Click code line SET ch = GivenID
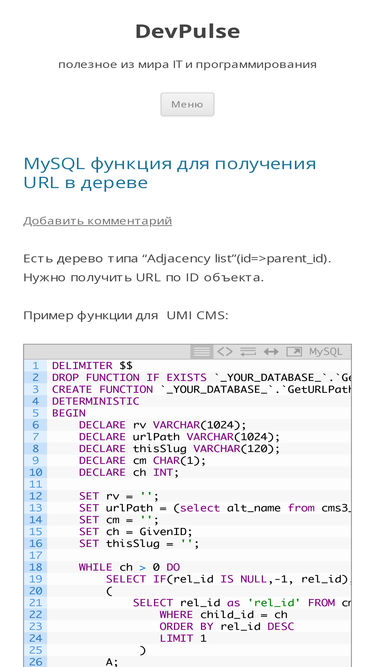This screenshot has width=375, height=667. [136, 532]
